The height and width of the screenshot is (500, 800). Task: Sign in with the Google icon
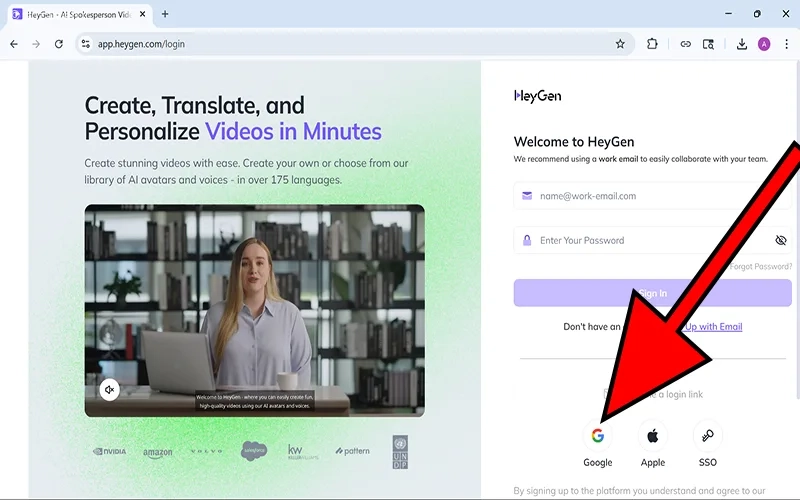598,436
